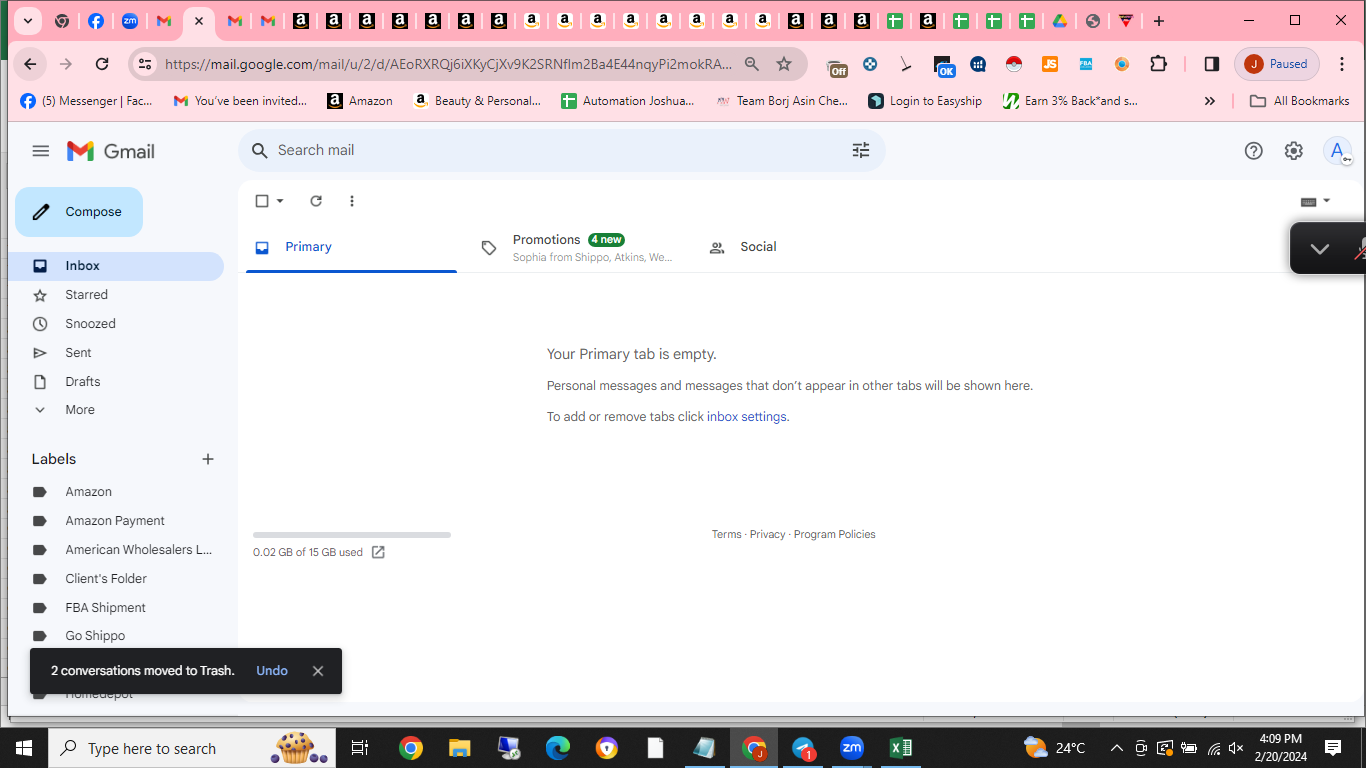
Task: Open the Inbox folder
Action: coord(116,266)
